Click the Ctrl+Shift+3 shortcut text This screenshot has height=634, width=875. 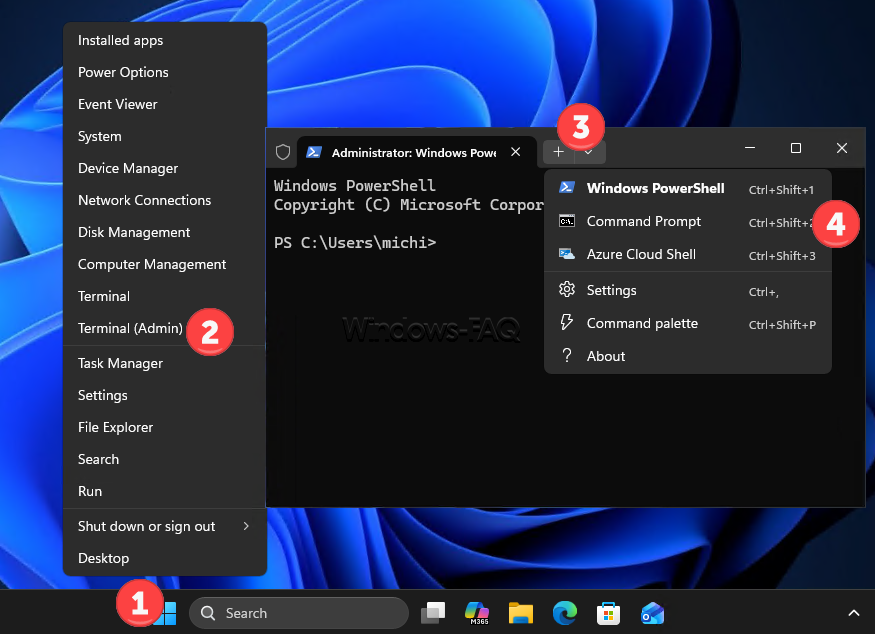pos(782,256)
